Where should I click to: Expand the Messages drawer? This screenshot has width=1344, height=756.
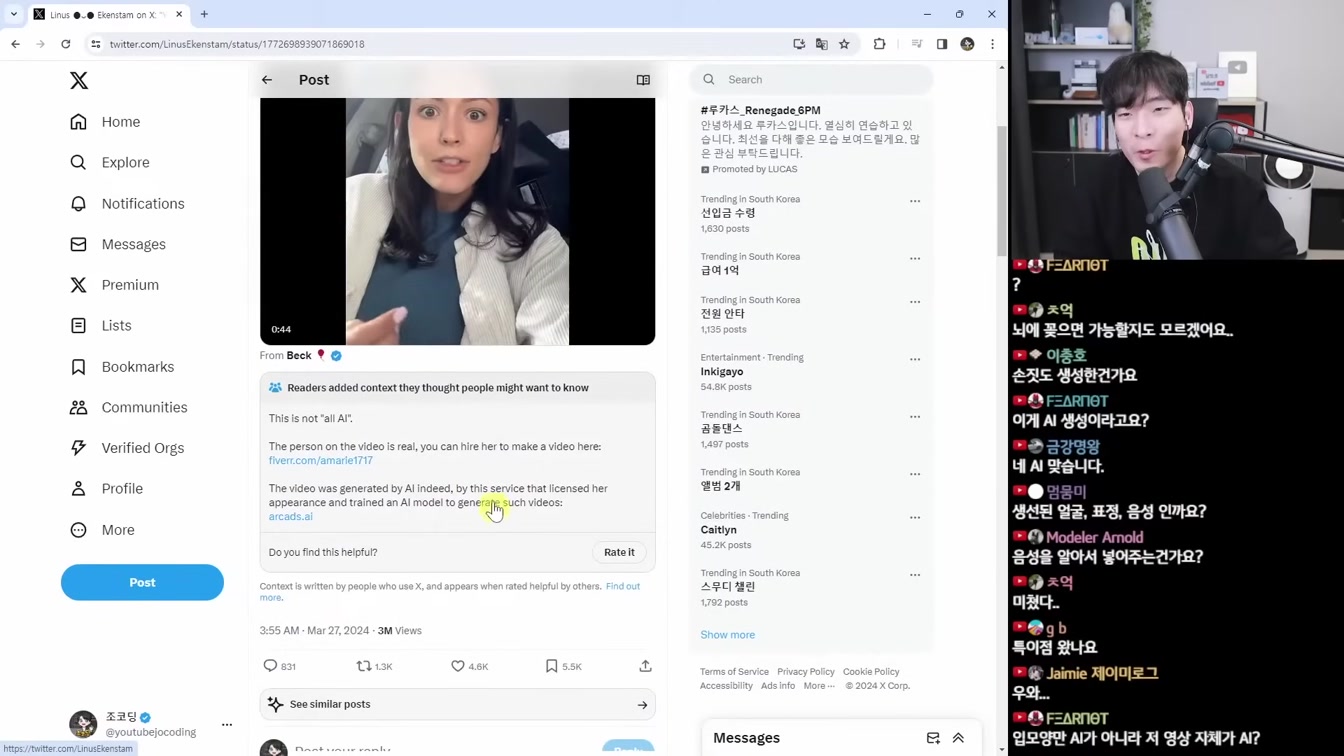coord(958,738)
